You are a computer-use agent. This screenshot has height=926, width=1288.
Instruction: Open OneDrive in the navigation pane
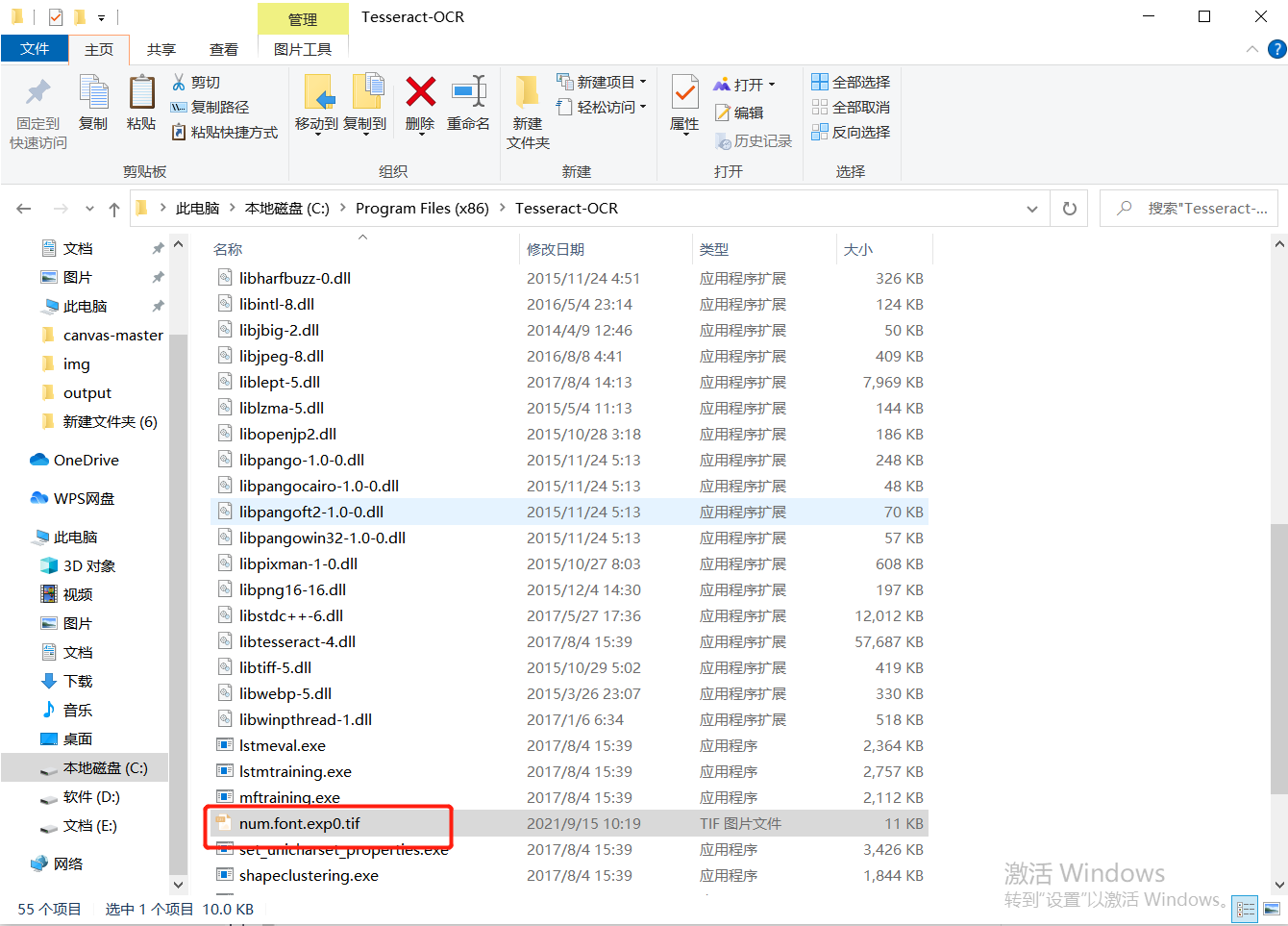click(75, 460)
